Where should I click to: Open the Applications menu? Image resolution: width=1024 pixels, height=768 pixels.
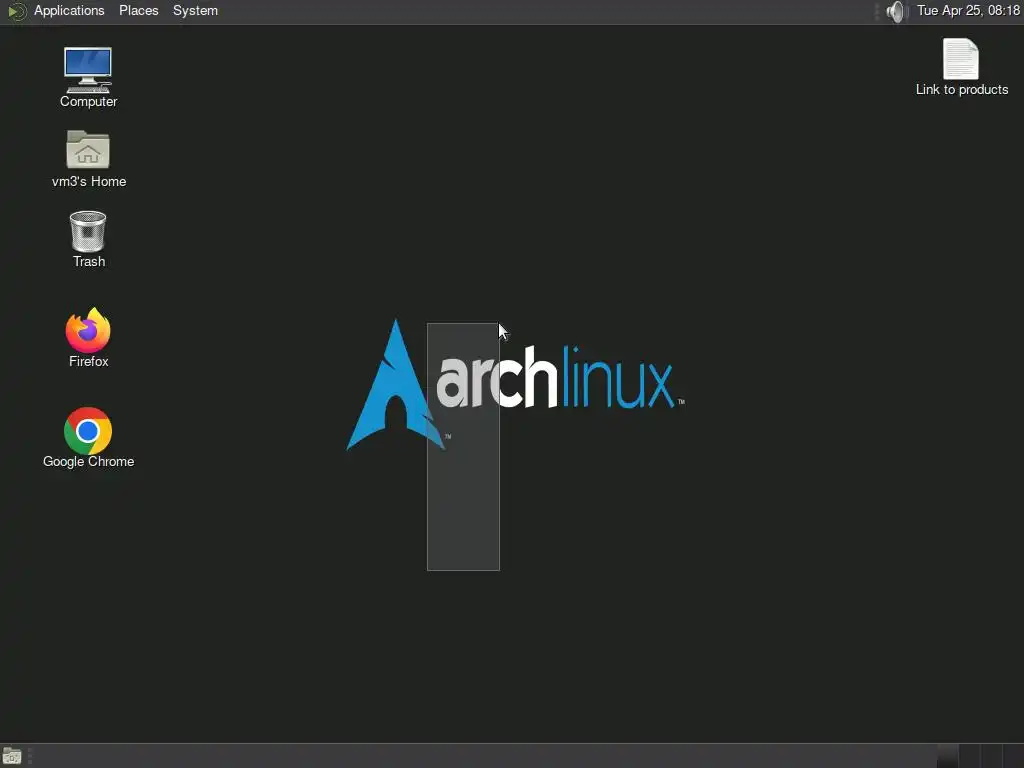tap(69, 11)
